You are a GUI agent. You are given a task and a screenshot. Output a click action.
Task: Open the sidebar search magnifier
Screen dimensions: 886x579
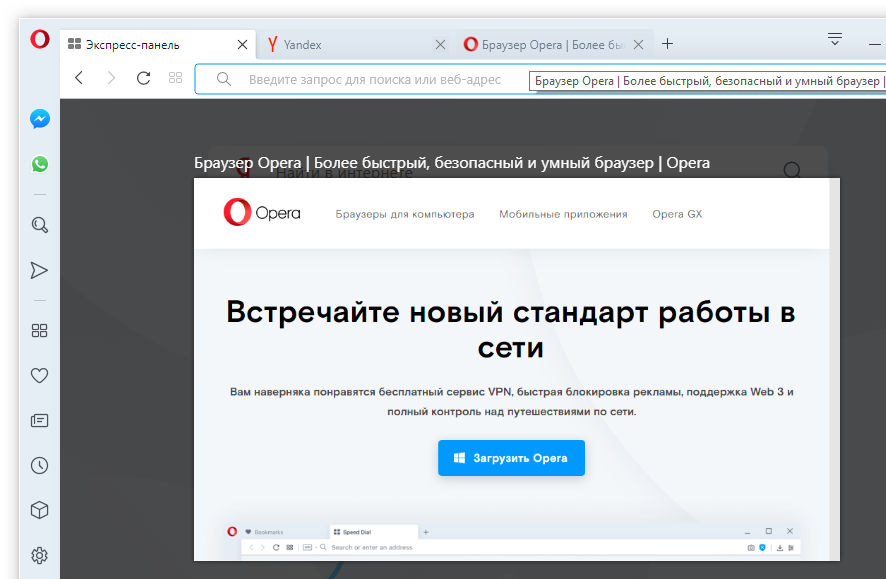(40, 225)
